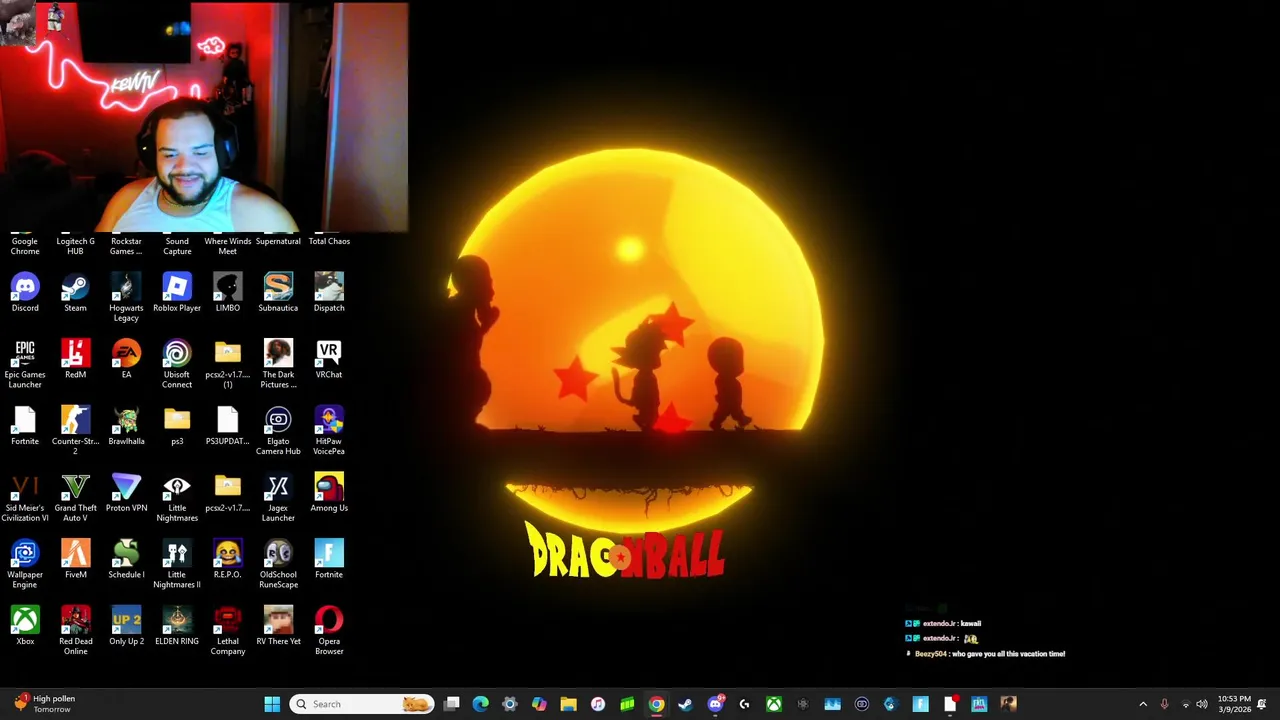The height and width of the screenshot is (720, 1280).
Task: Open Task View from the taskbar
Action: point(452,704)
